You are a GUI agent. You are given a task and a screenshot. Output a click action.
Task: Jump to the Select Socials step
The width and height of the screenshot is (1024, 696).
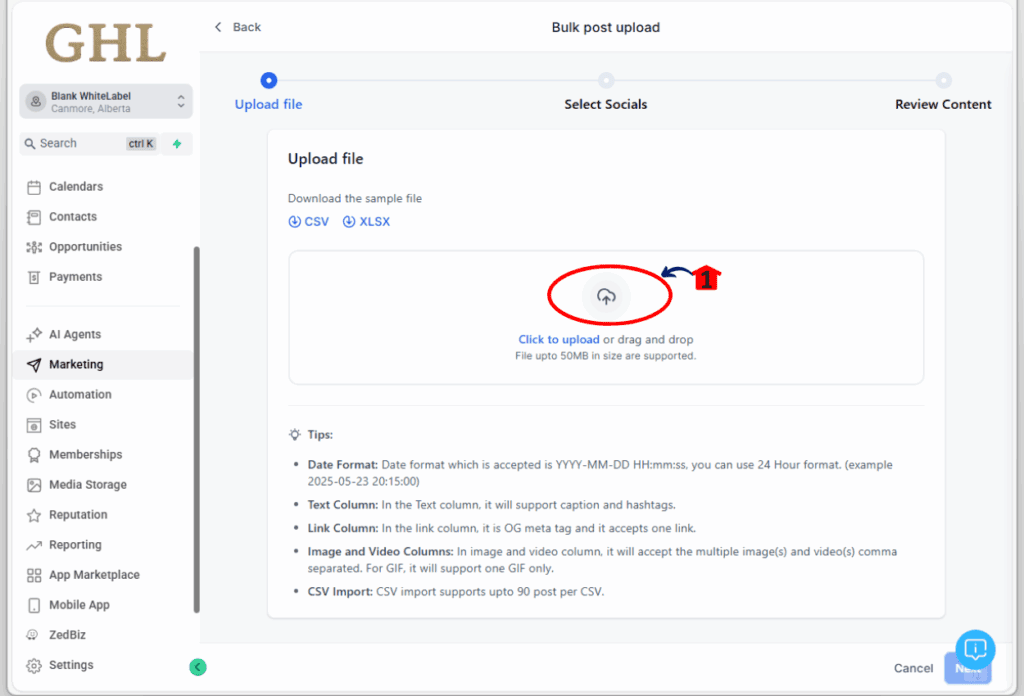[605, 81]
